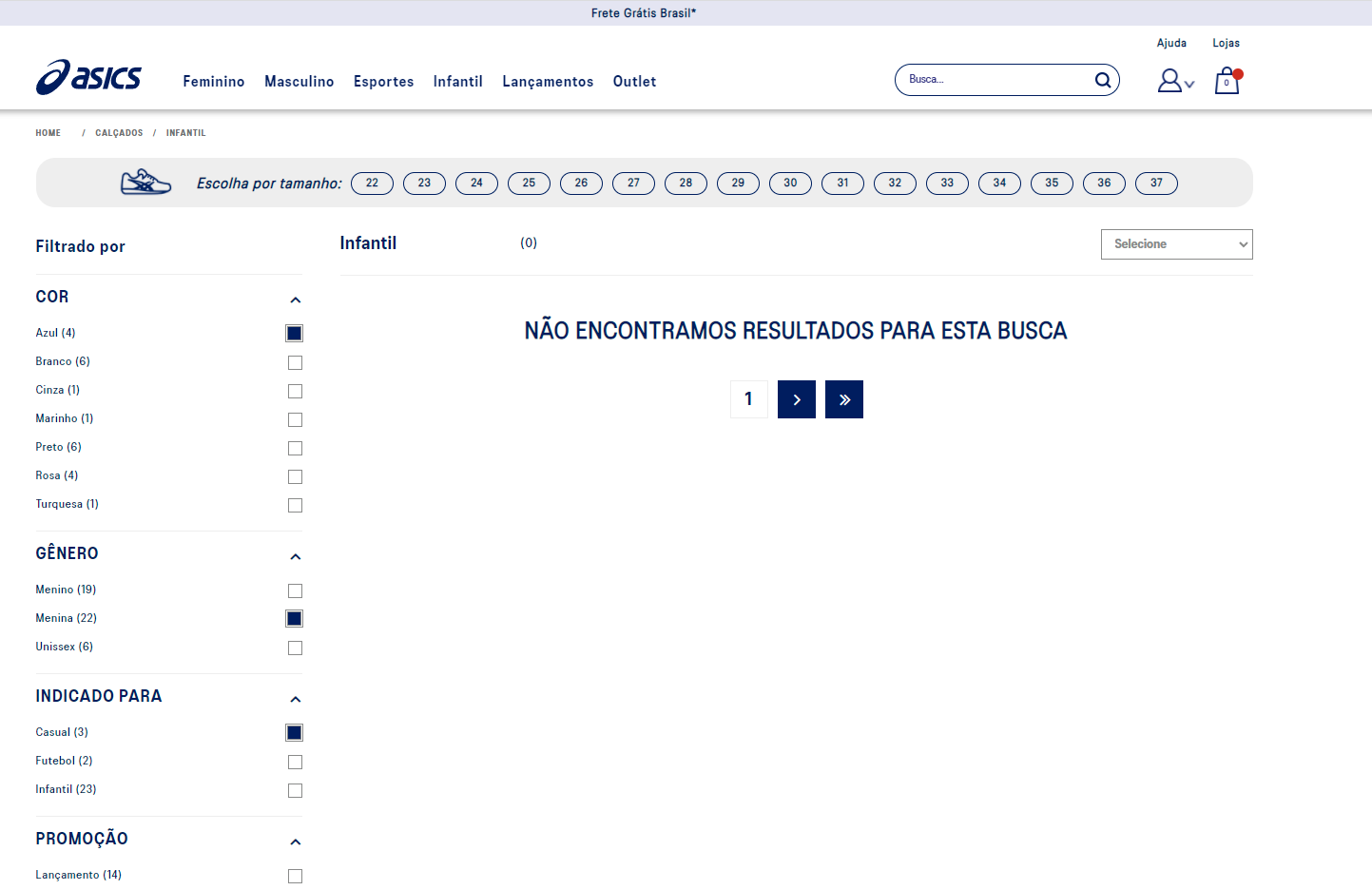Screen dimensions: 1372x890
Task: Check the Rosa color filter
Action: [295, 476]
